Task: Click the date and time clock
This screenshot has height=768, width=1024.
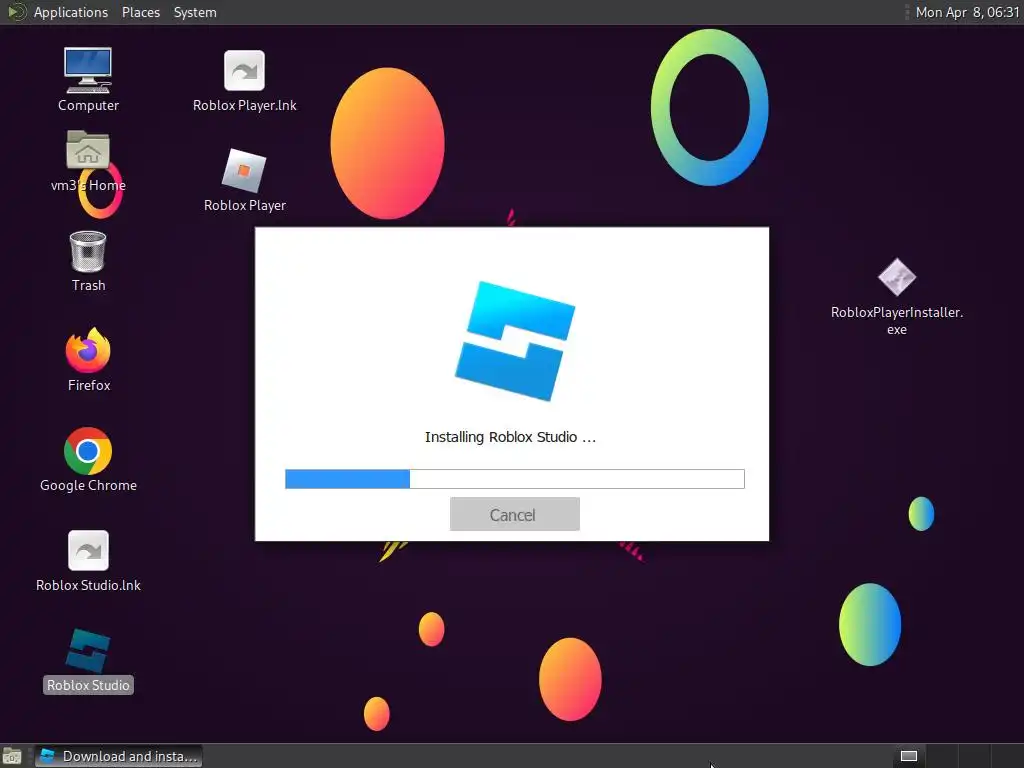Action: 967,12
